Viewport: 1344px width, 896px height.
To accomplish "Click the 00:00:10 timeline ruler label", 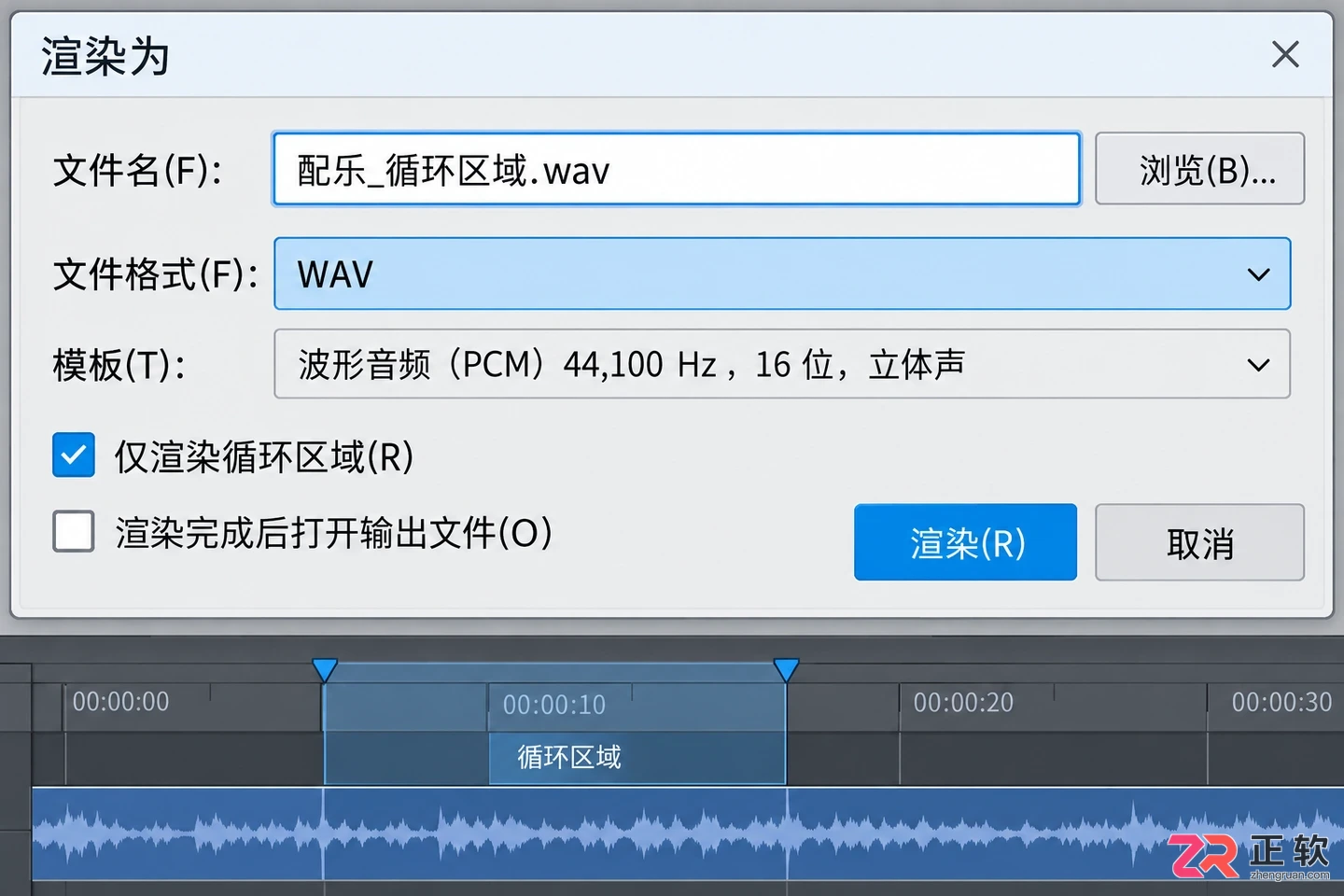I will pyautogui.click(x=554, y=705).
